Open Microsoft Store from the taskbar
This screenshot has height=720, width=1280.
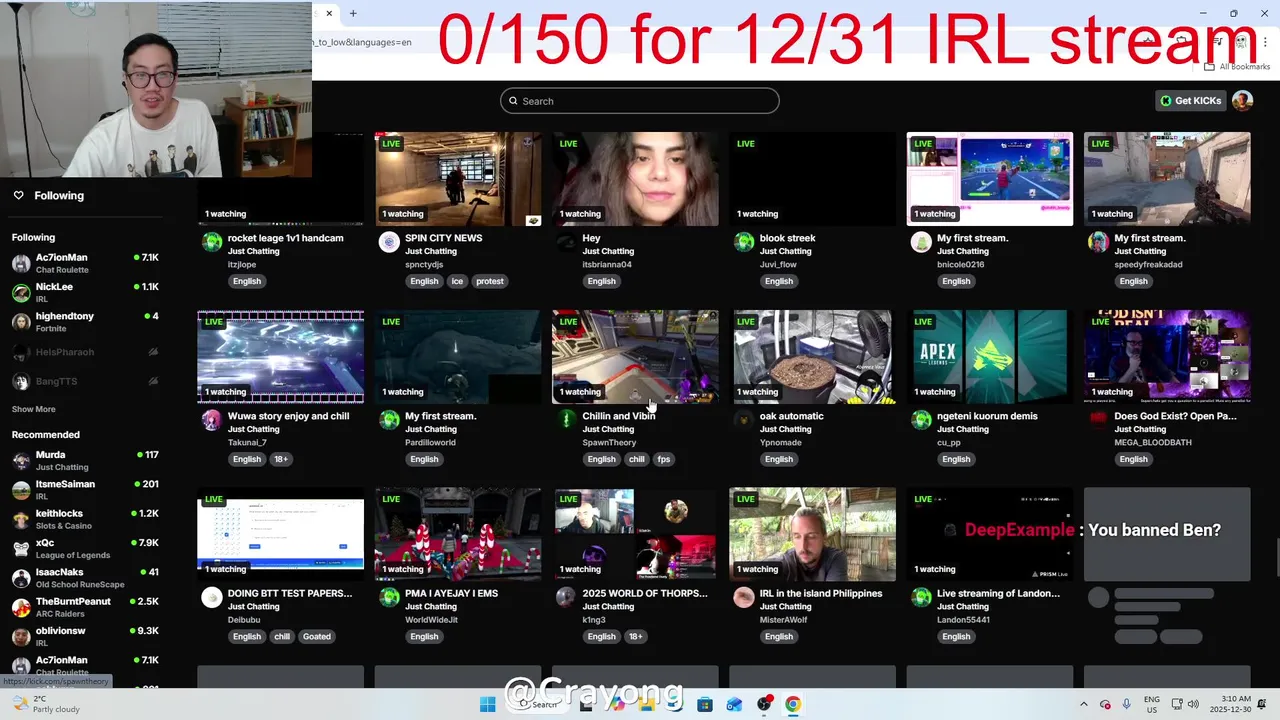705,704
